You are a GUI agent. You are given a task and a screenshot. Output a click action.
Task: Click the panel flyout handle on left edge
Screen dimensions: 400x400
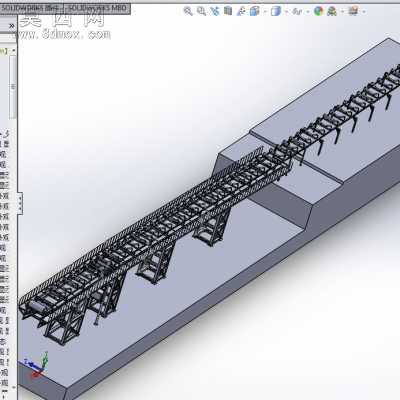[x=20, y=202]
